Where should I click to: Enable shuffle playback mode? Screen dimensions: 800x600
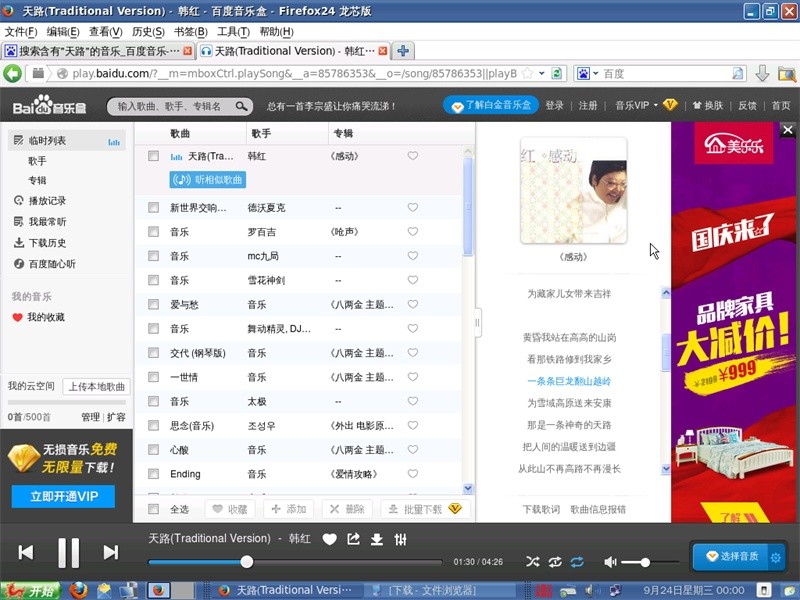[533, 562]
